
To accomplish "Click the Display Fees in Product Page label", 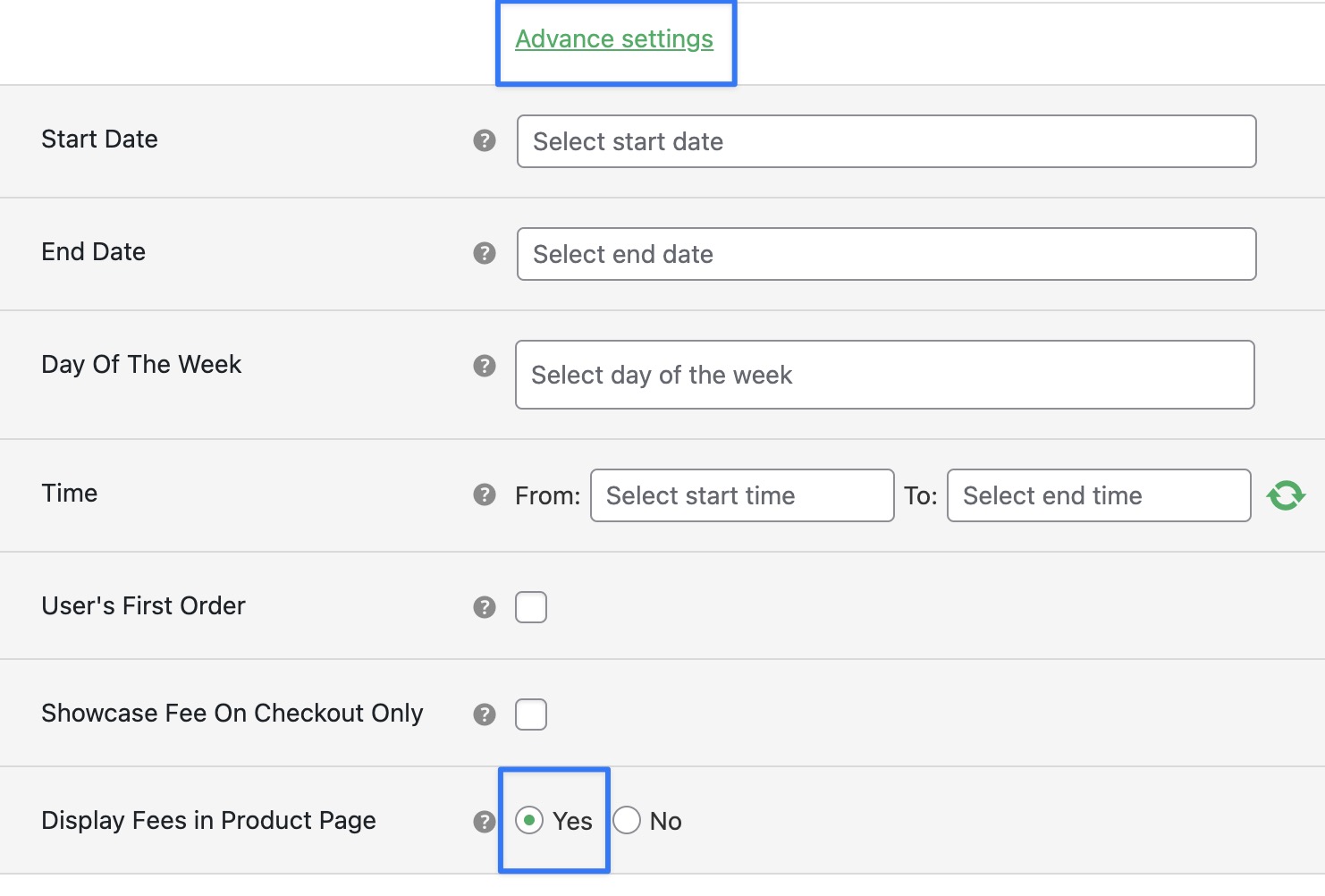I will tap(208, 820).
